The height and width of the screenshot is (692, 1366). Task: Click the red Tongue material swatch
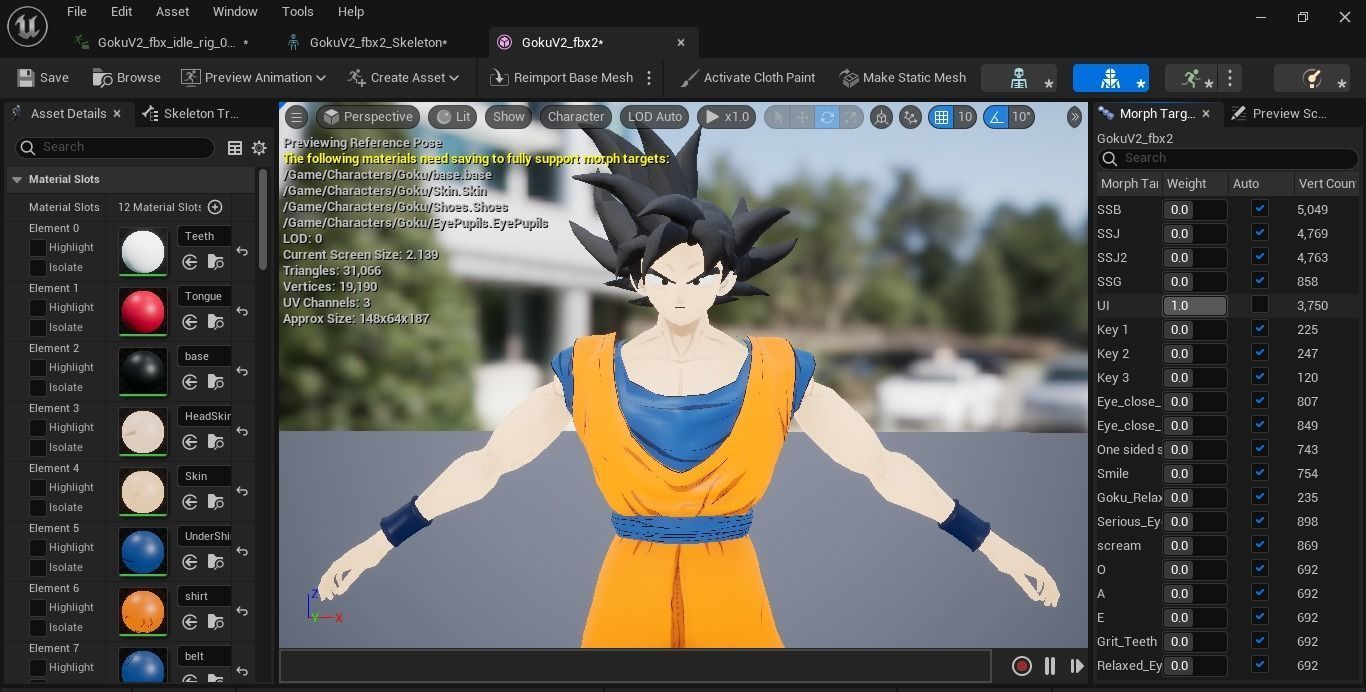coord(142,312)
